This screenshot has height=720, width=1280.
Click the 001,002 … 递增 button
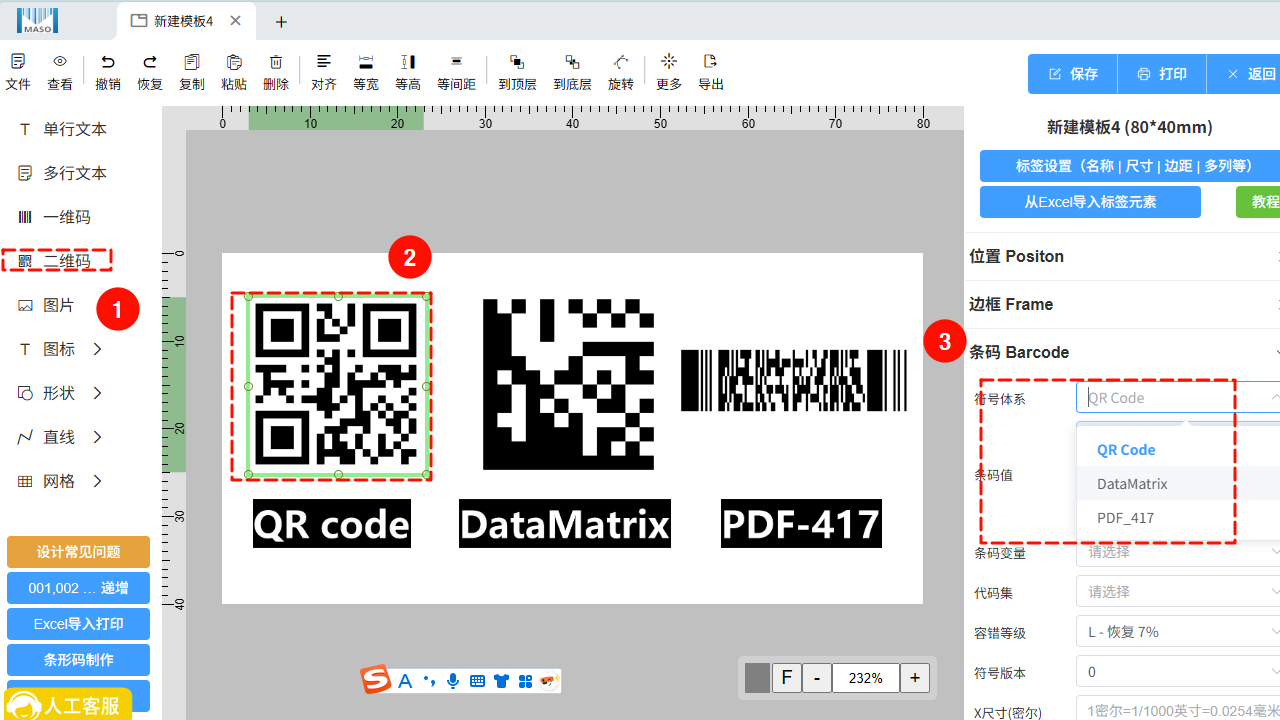(x=78, y=588)
